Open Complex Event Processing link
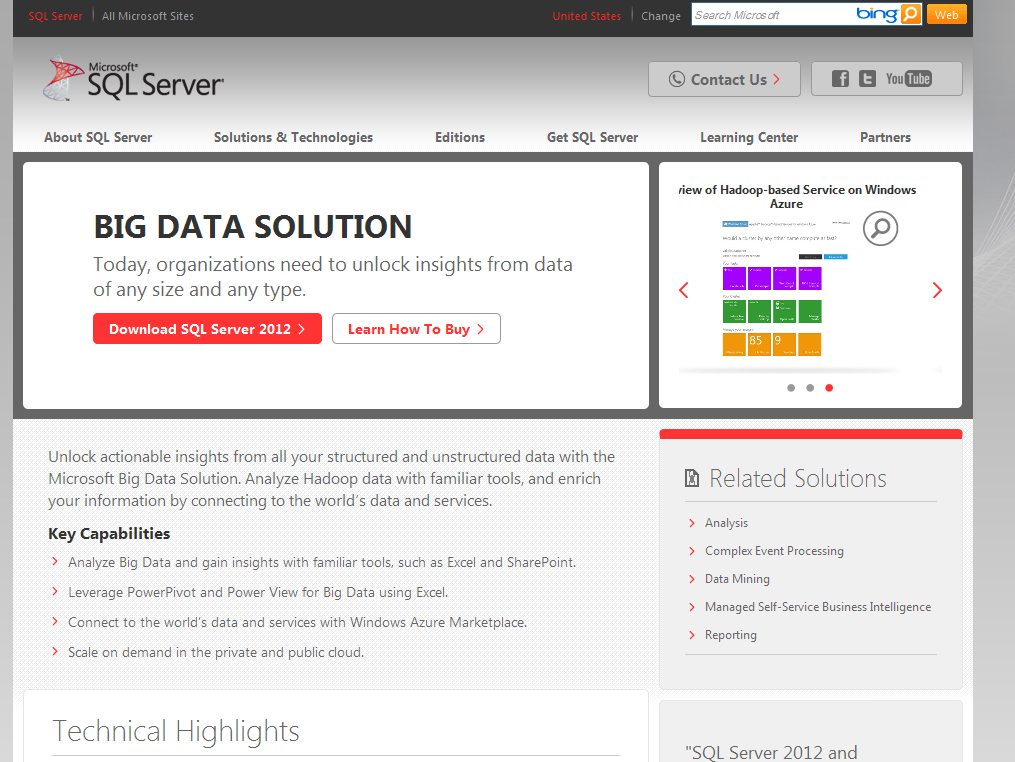This screenshot has width=1015, height=762. coord(774,551)
